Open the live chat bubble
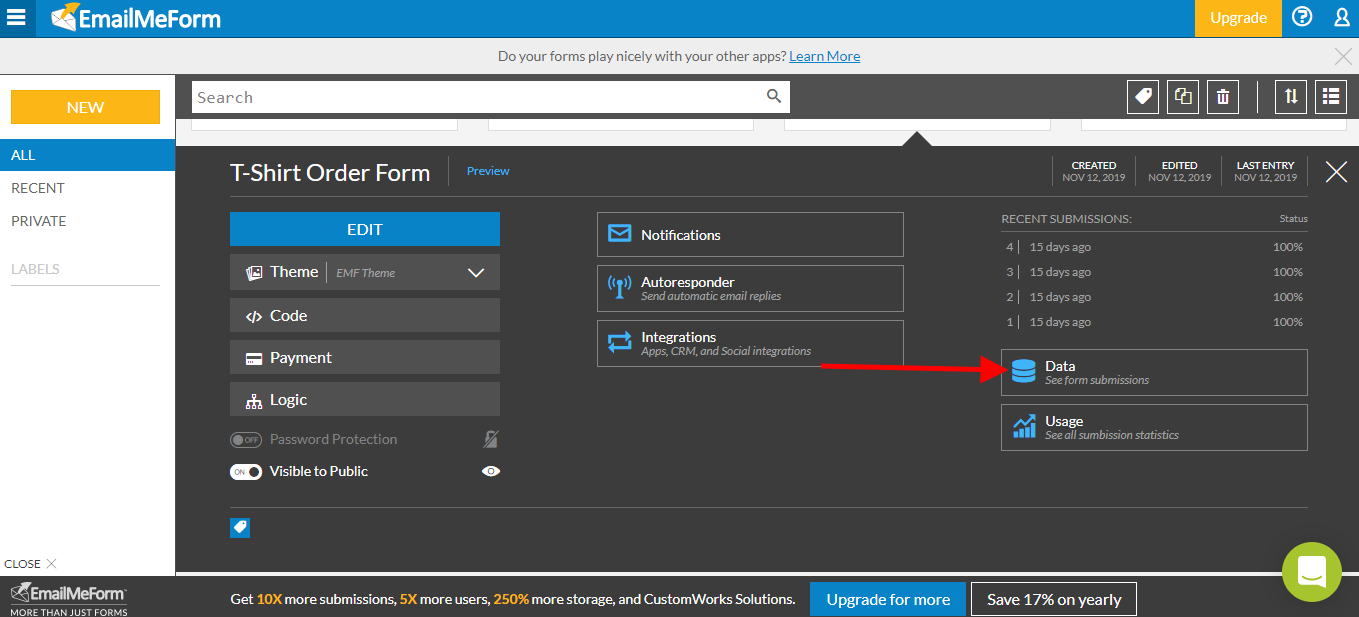Viewport: 1359px width, 617px height. (1311, 572)
